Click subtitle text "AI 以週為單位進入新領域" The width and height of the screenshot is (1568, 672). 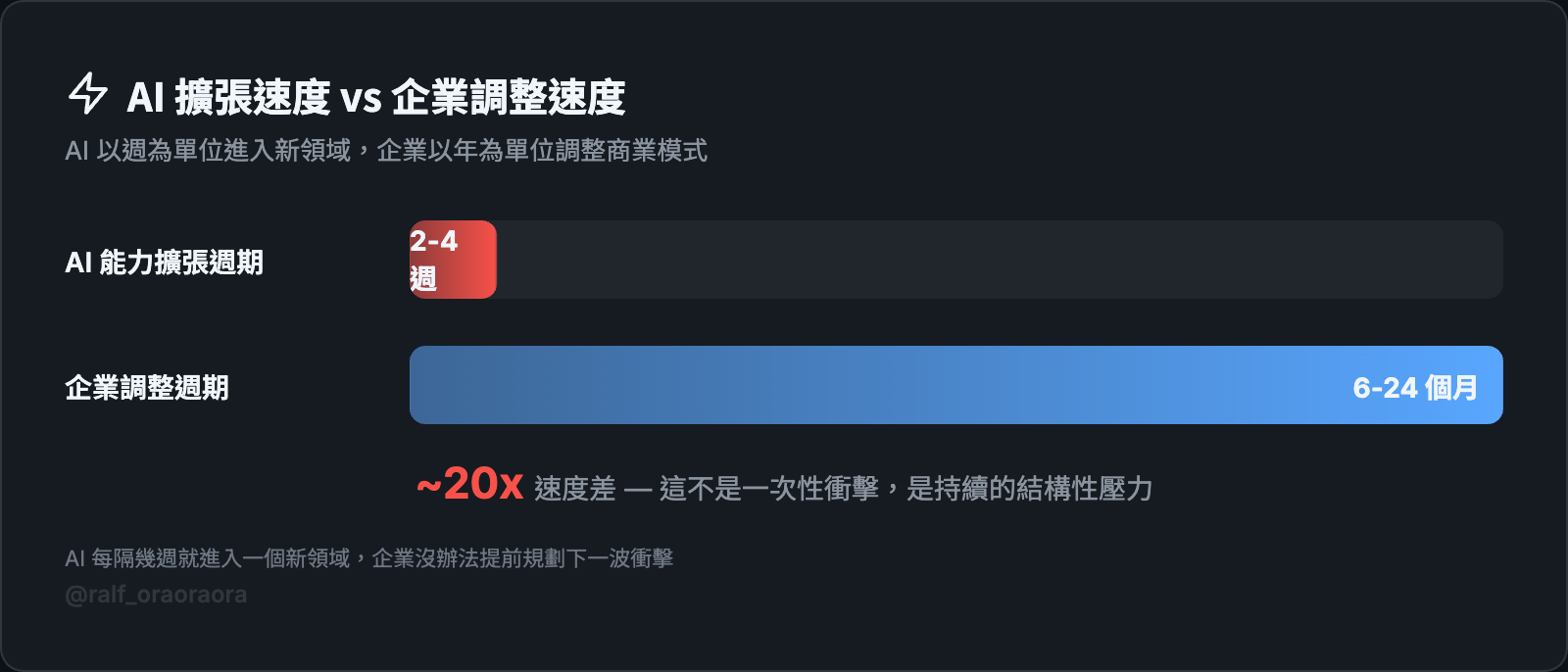208,151
